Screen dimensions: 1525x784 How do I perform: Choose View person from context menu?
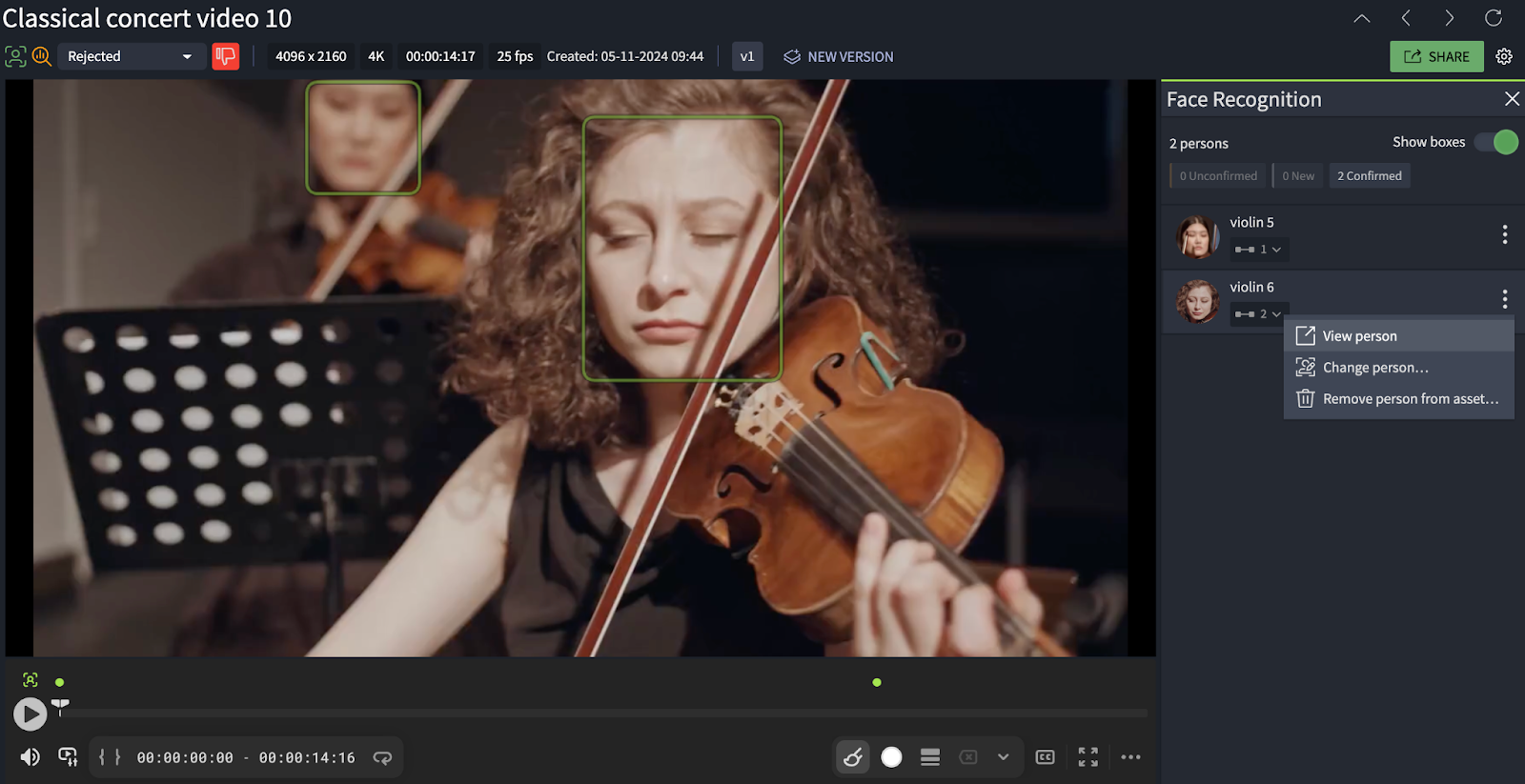click(1359, 336)
